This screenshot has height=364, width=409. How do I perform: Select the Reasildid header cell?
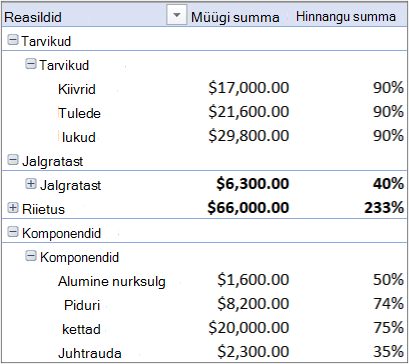point(33,17)
